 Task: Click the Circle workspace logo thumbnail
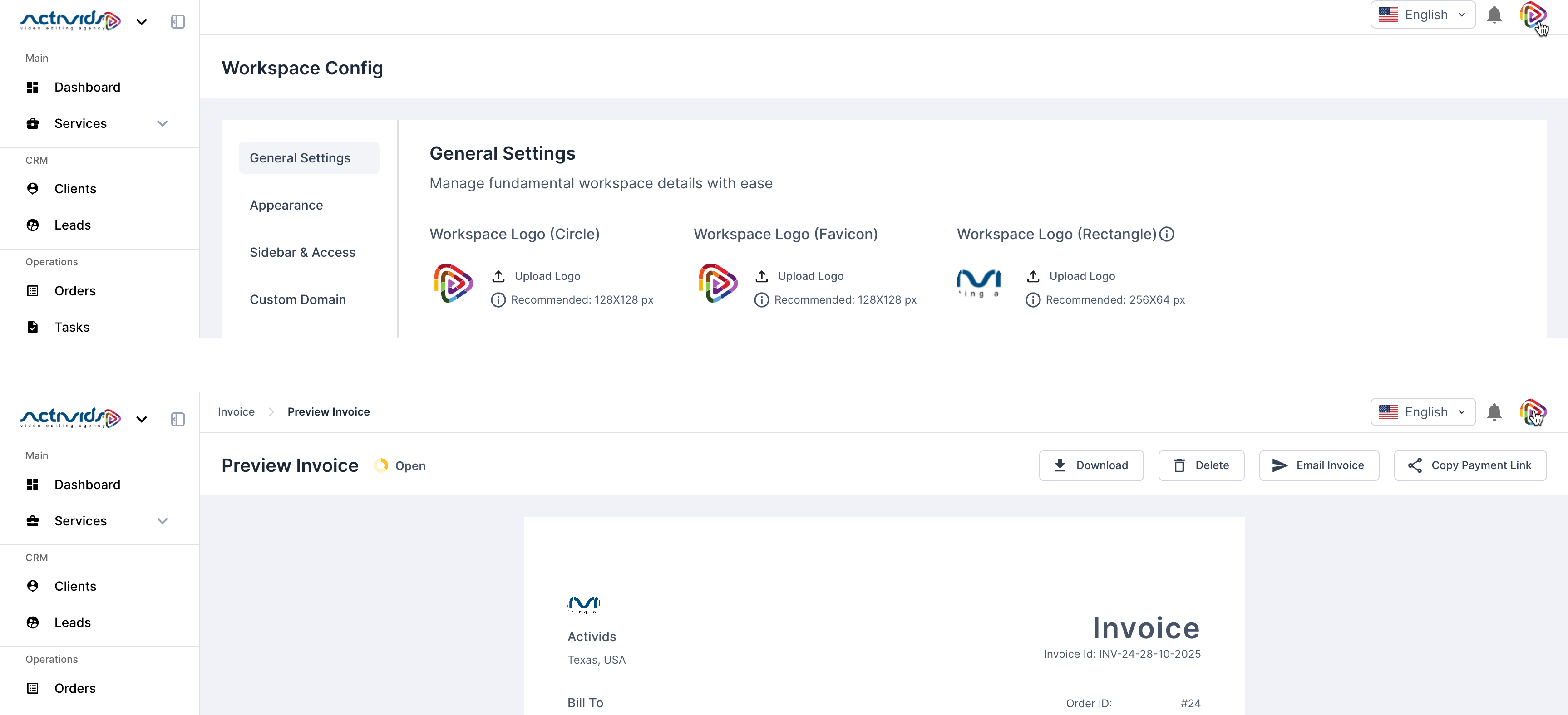point(453,283)
